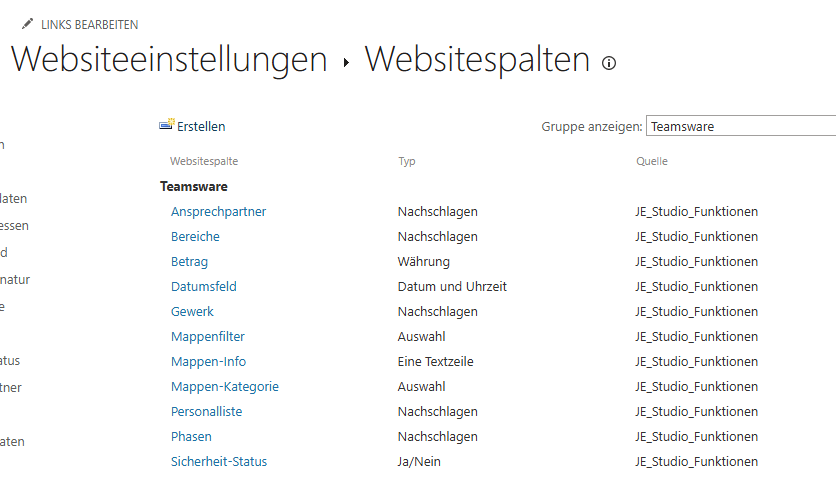Open the Bereiche site column
Screen dimensions: 836x489
click(195, 237)
